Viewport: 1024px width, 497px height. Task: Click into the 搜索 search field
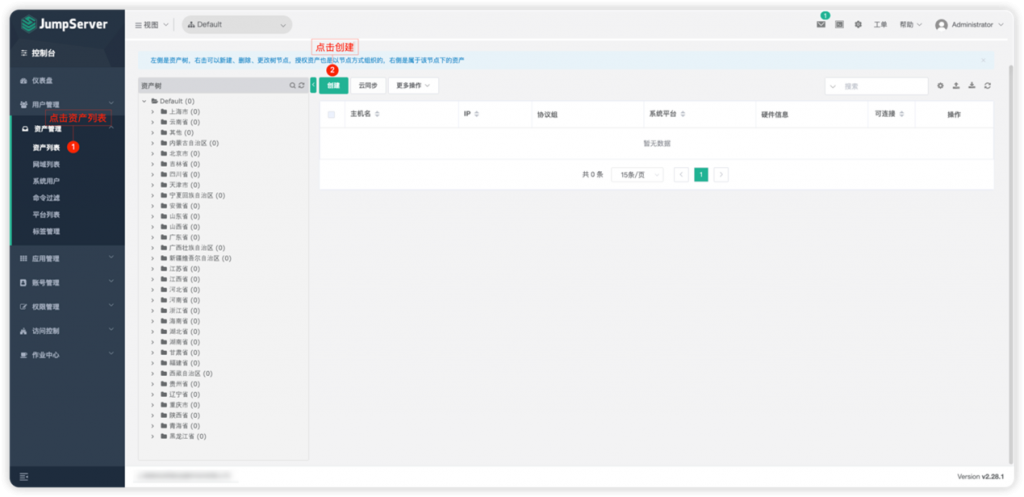(x=884, y=86)
